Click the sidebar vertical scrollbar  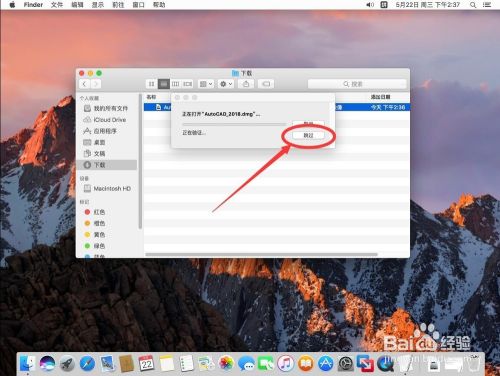pyautogui.click(x=140, y=161)
